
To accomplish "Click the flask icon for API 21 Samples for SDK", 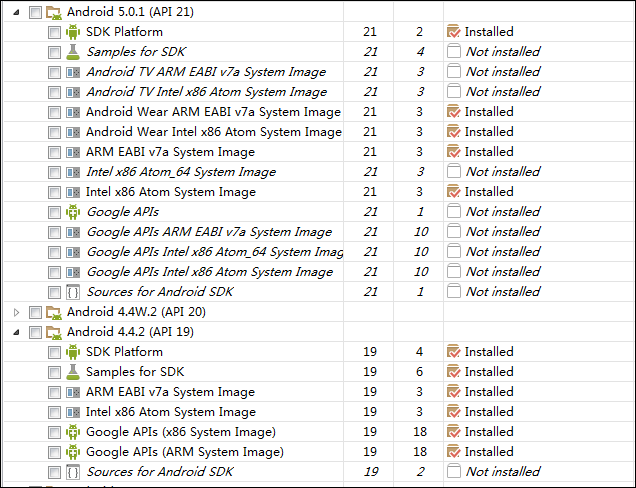I will [72, 52].
